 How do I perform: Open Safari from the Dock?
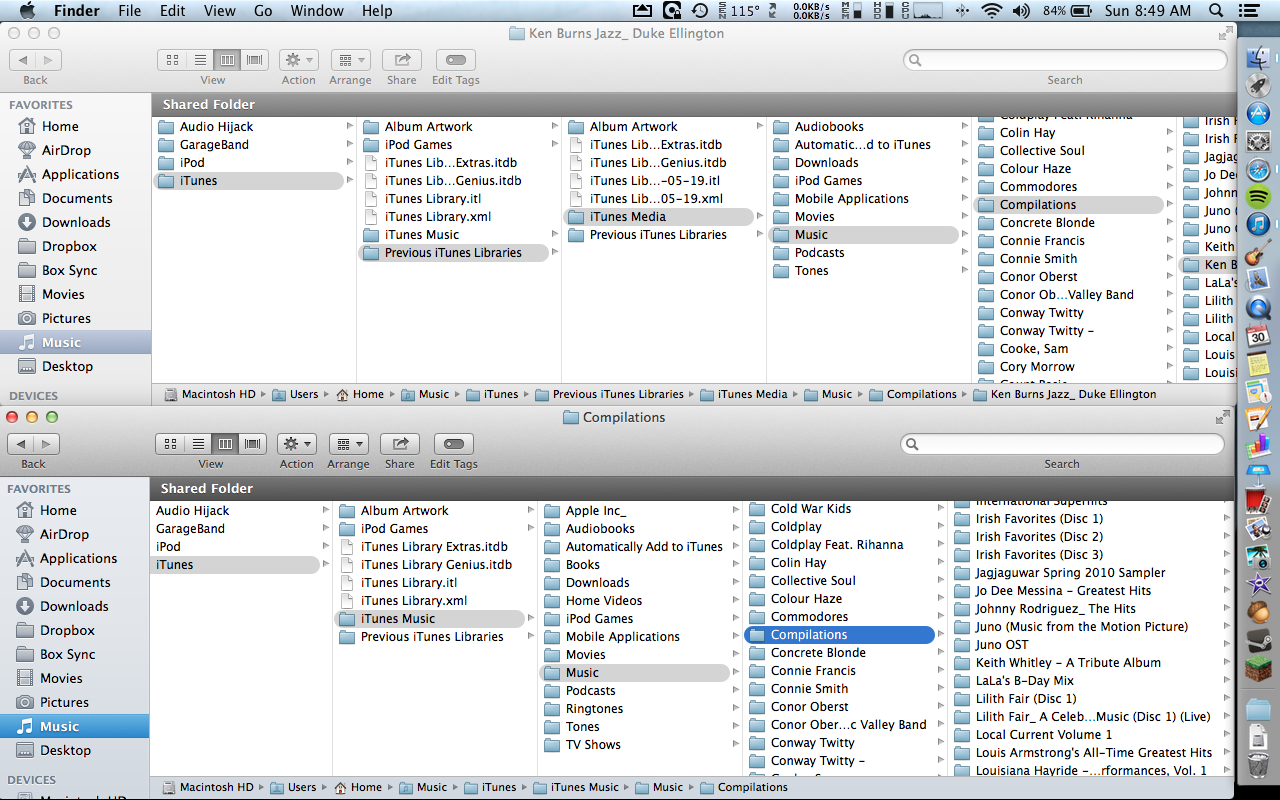[x=1258, y=170]
